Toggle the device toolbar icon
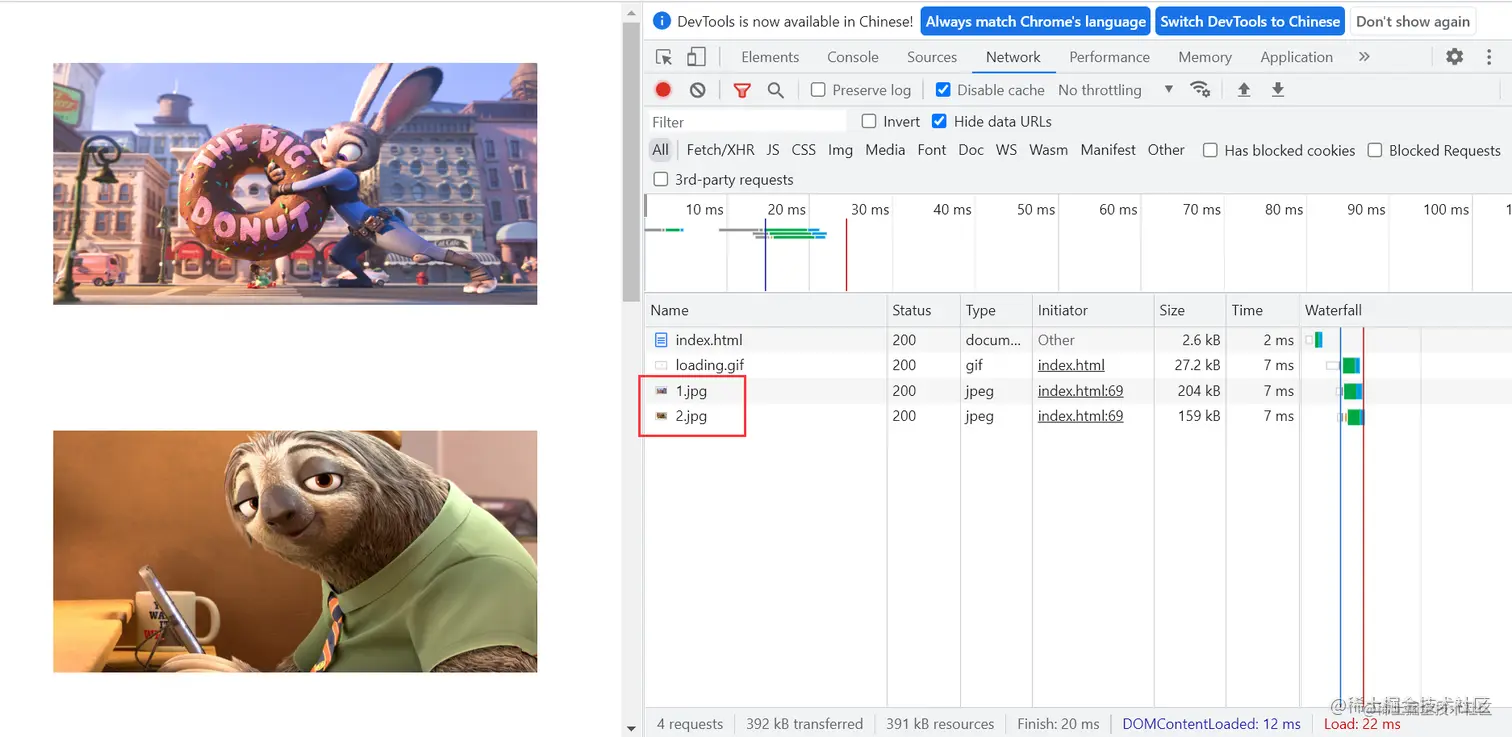Screen dimensions: 1512x737 click(x=696, y=57)
